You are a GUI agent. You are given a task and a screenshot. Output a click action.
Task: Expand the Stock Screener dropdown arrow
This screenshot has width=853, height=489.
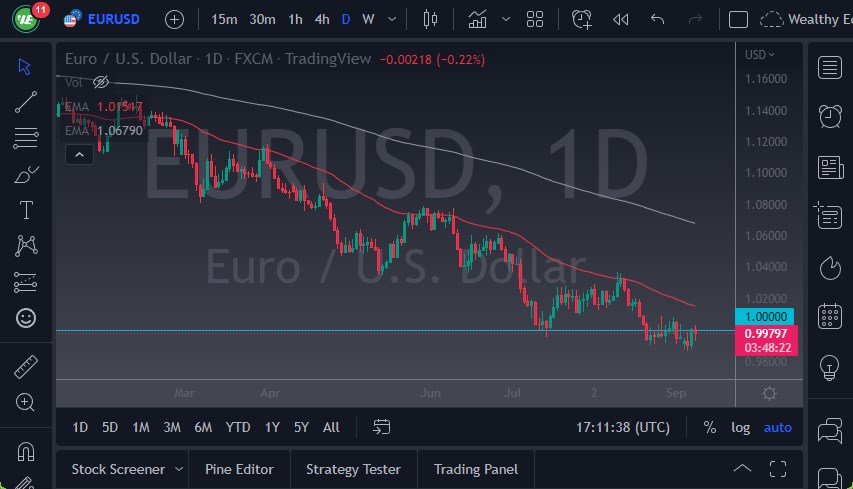pos(179,469)
